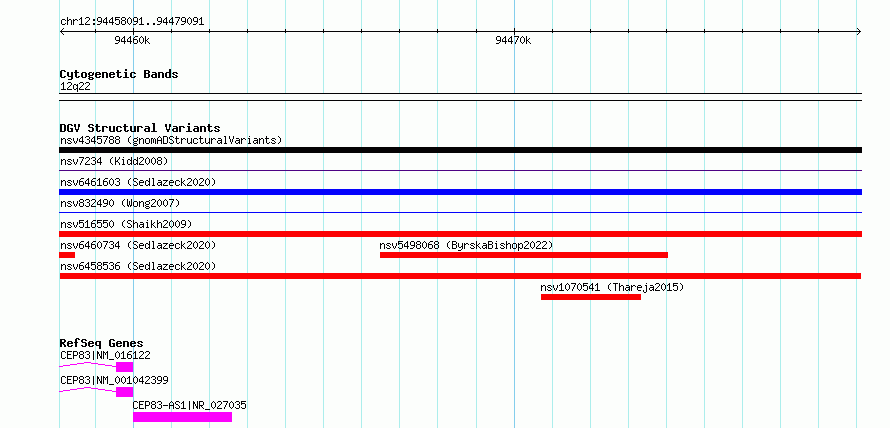Click the red nsv6458536 variant bar
The height and width of the screenshot is (428, 890).
[x=460, y=276]
